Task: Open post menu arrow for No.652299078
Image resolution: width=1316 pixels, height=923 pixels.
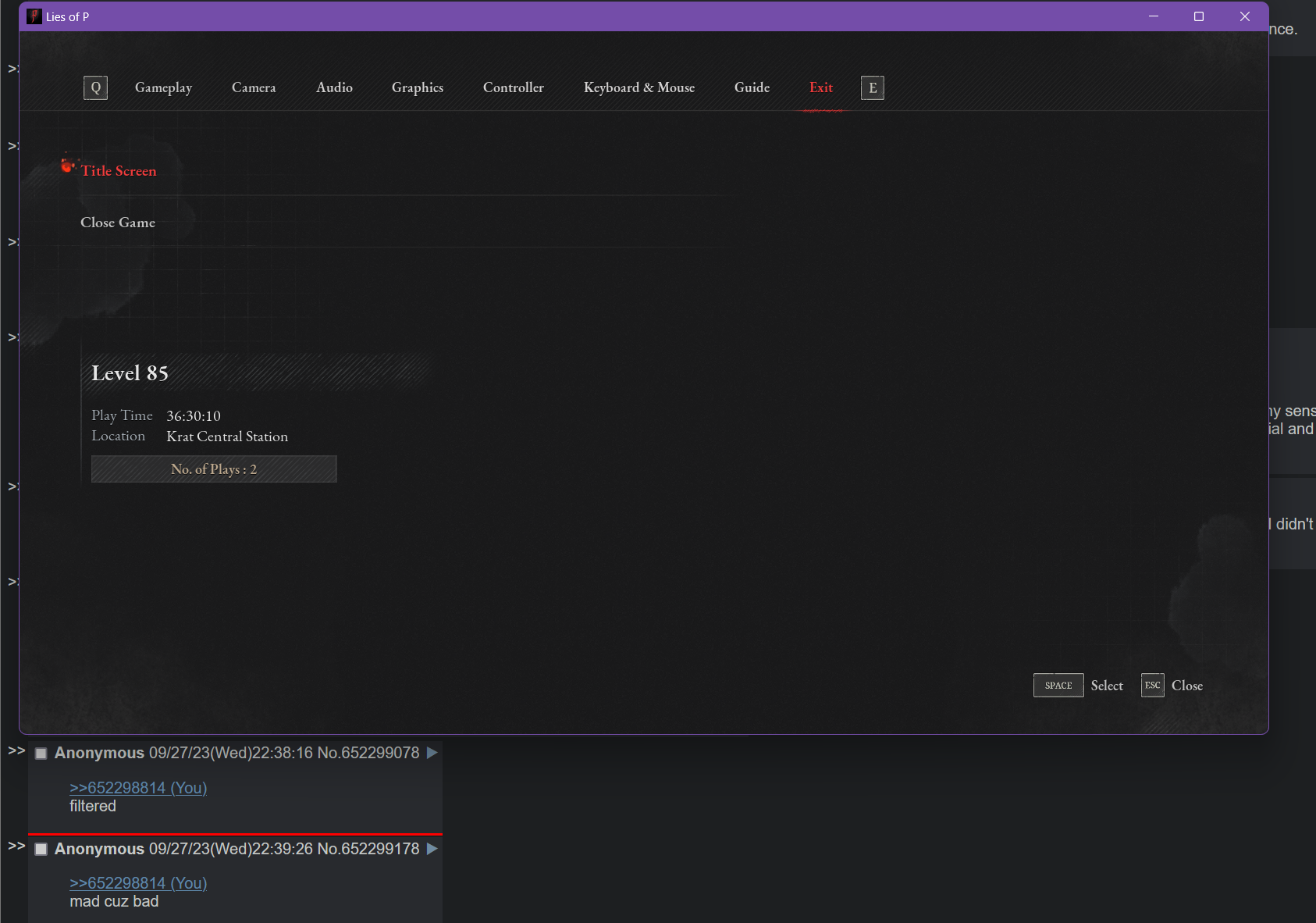Action: pos(432,753)
